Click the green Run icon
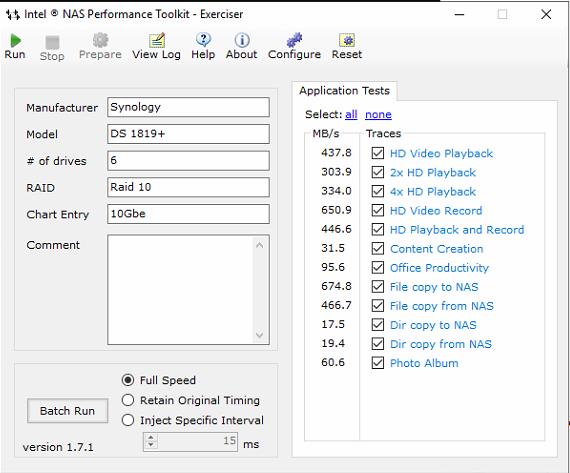This screenshot has width=570, height=473. (15, 40)
